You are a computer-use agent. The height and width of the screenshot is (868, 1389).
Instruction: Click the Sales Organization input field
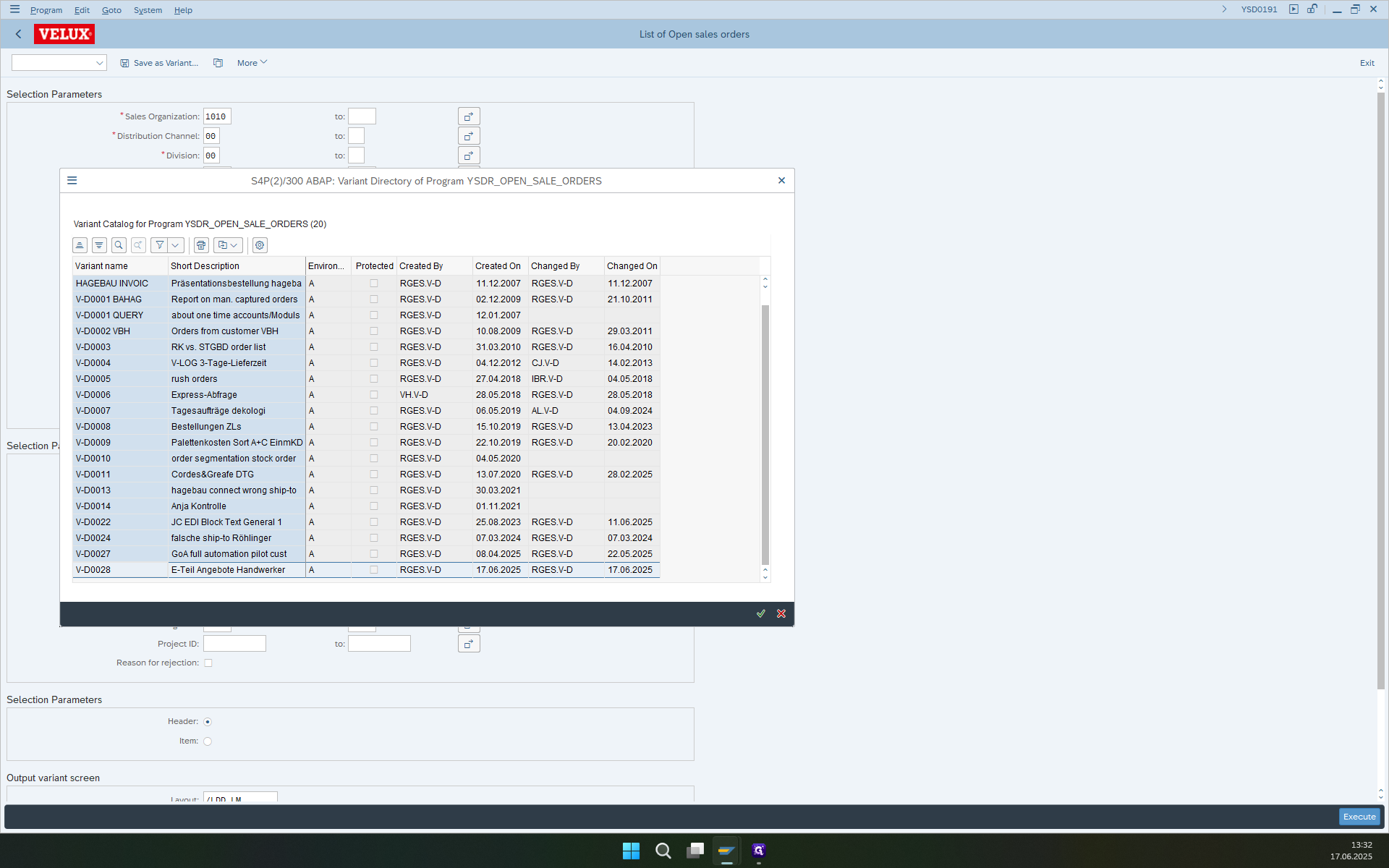(217, 116)
